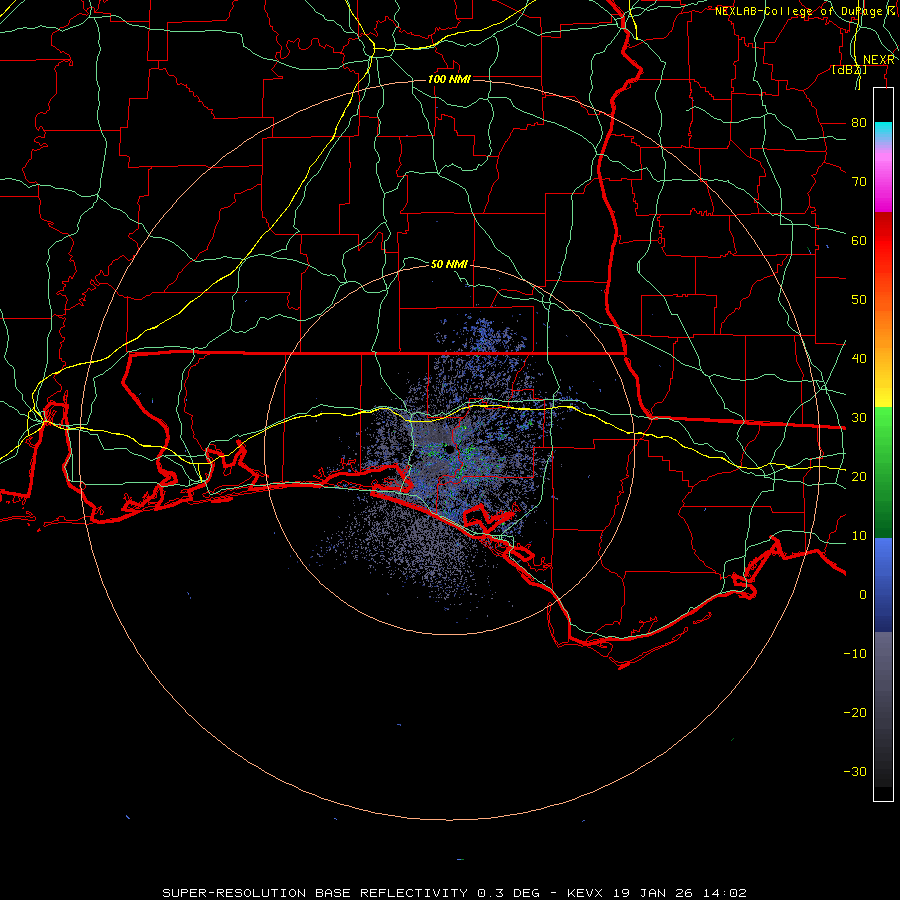Click the 20 dBZ scale label
The width and height of the screenshot is (900, 900).
coord(859,476)
